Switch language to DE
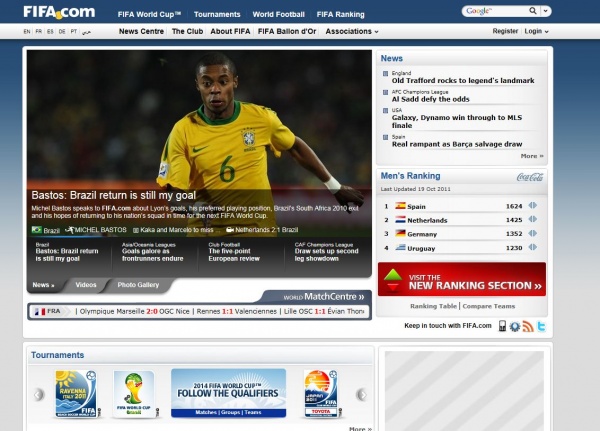Viewport: 600px width, 431px height. [x=62, y=31]
